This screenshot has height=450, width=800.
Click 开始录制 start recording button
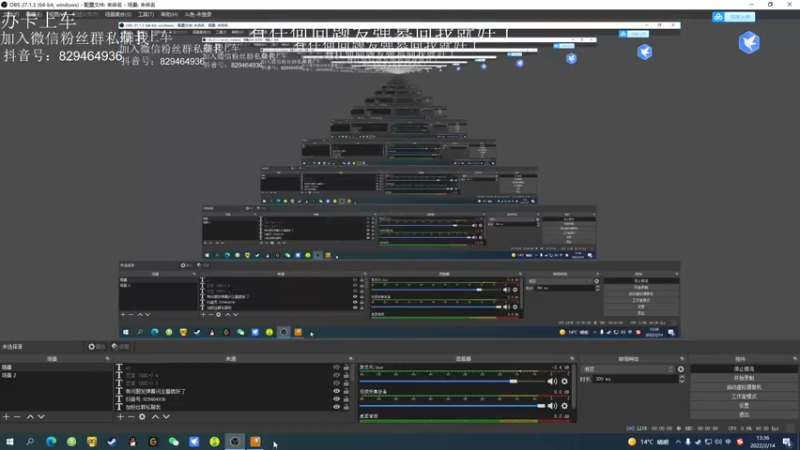744,378
